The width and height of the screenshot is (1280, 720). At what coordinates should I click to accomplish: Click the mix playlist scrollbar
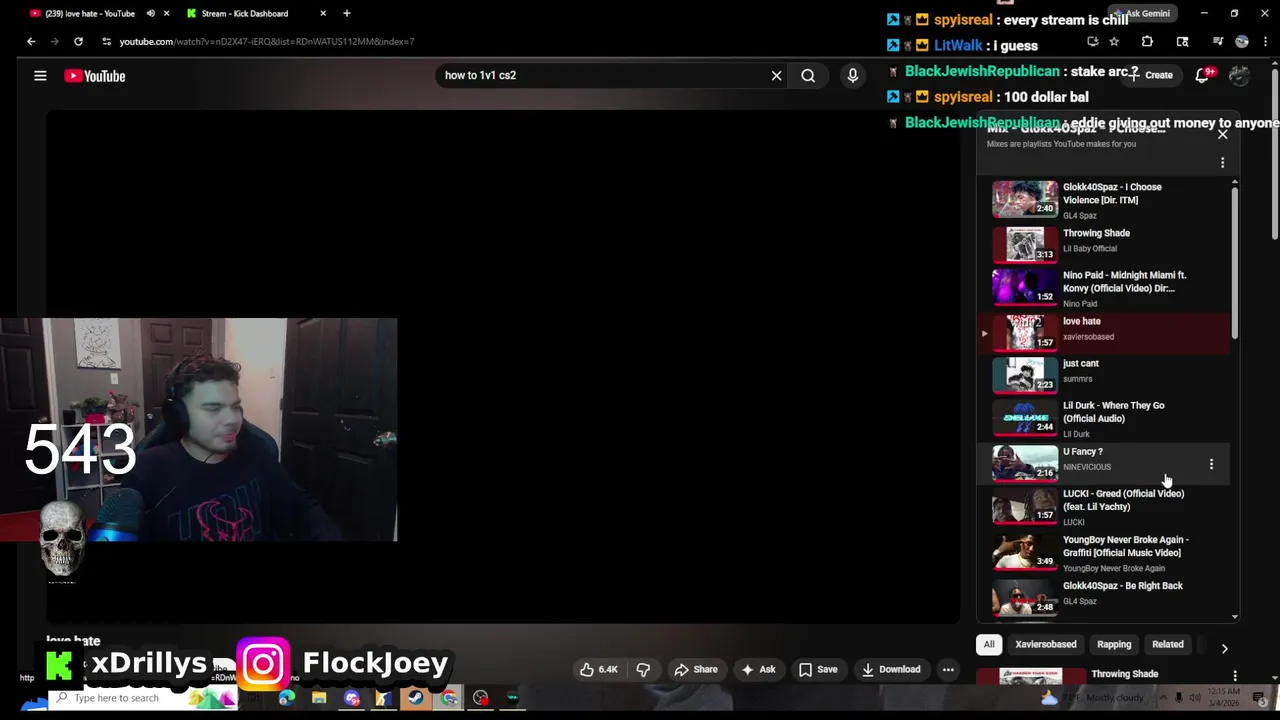tap(1235, 262)
